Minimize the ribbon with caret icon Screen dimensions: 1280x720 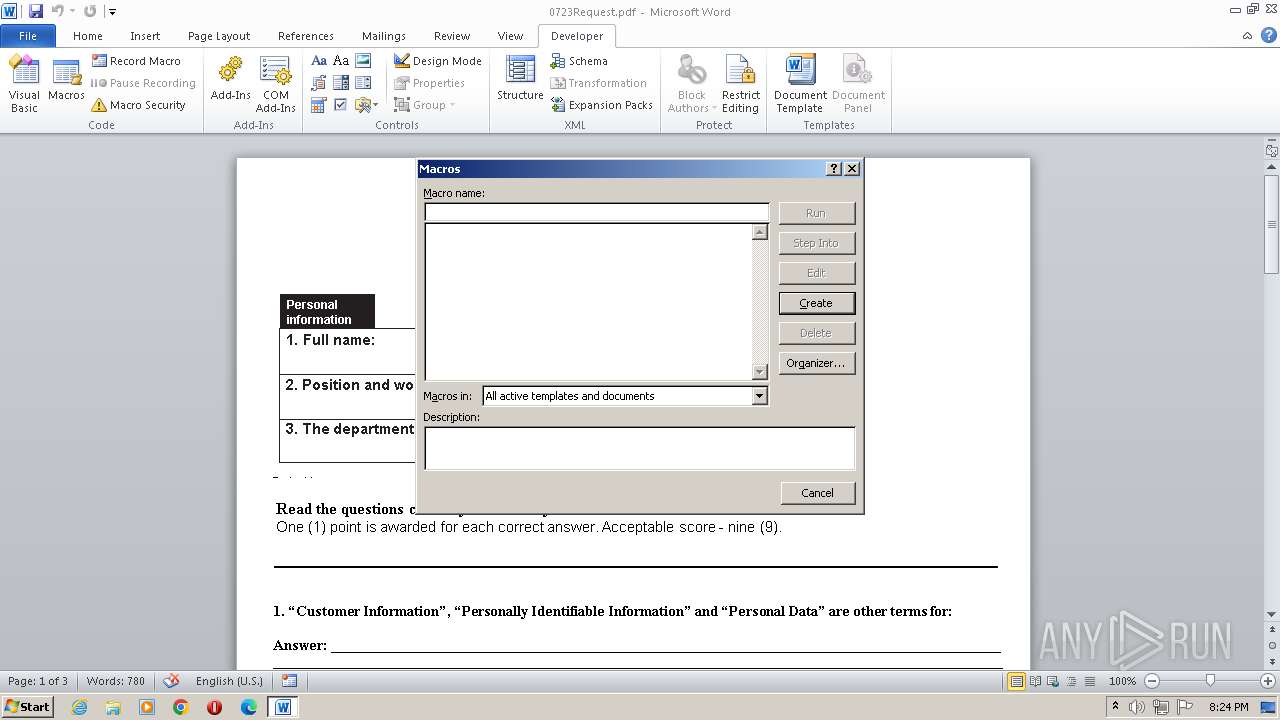point(1248,35)
